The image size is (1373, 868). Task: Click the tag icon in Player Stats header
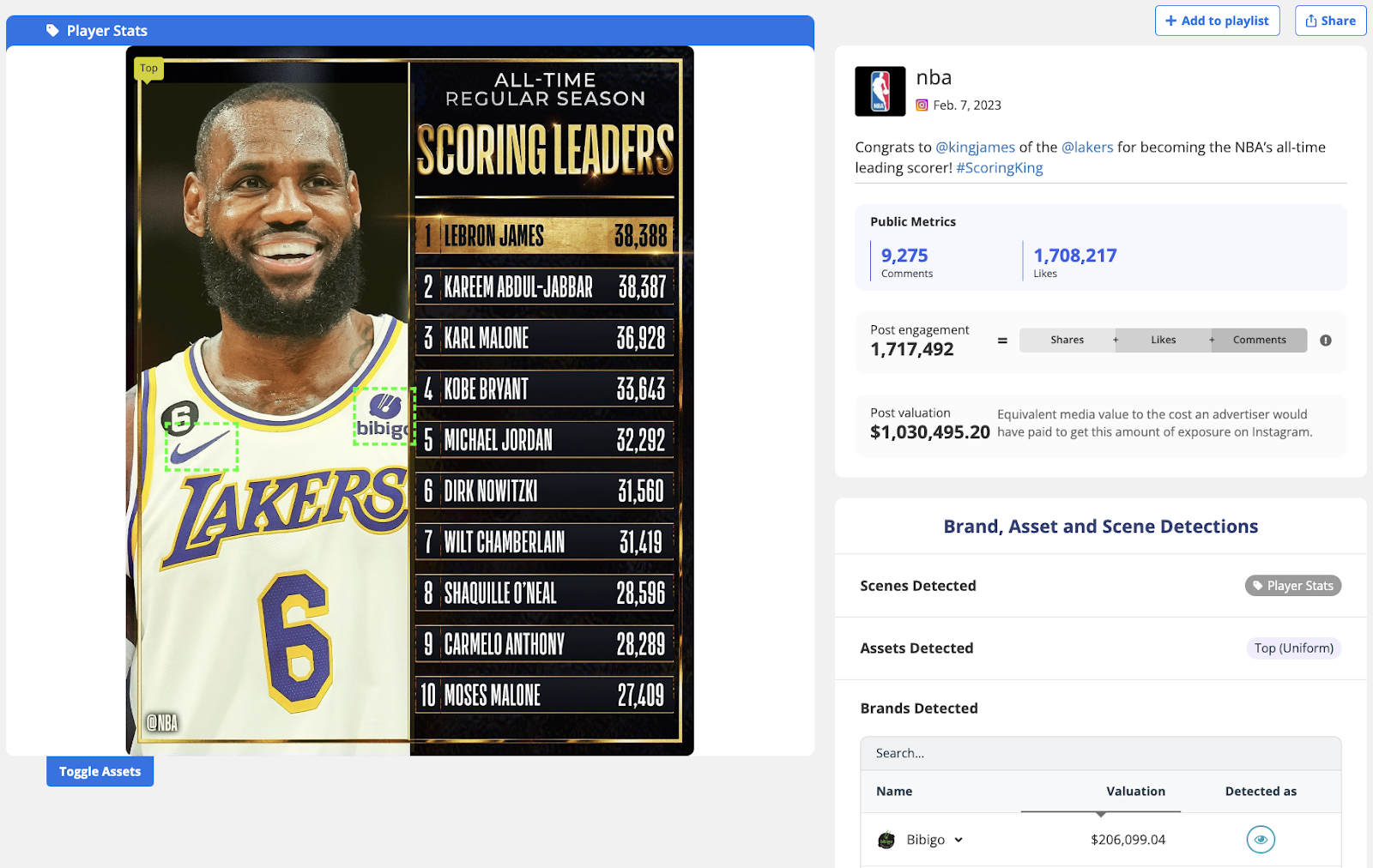[52, 31]
